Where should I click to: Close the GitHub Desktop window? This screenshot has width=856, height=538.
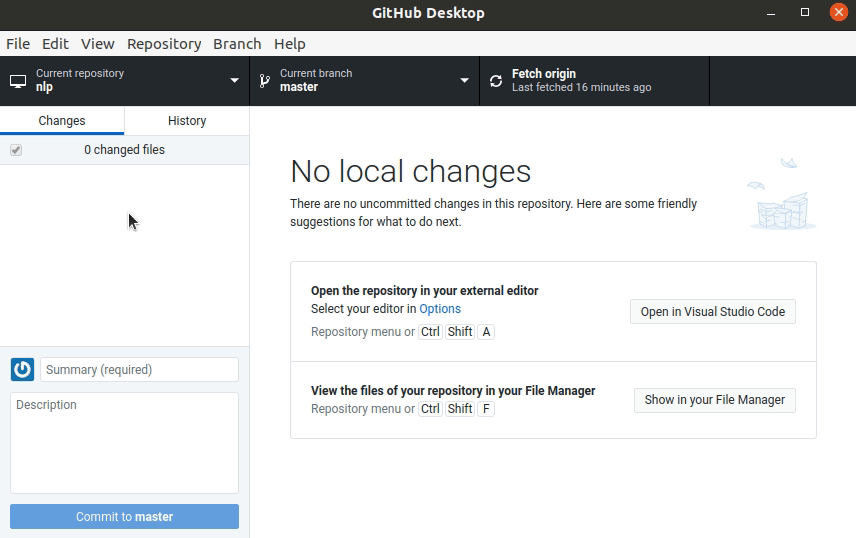click(839, 12)
